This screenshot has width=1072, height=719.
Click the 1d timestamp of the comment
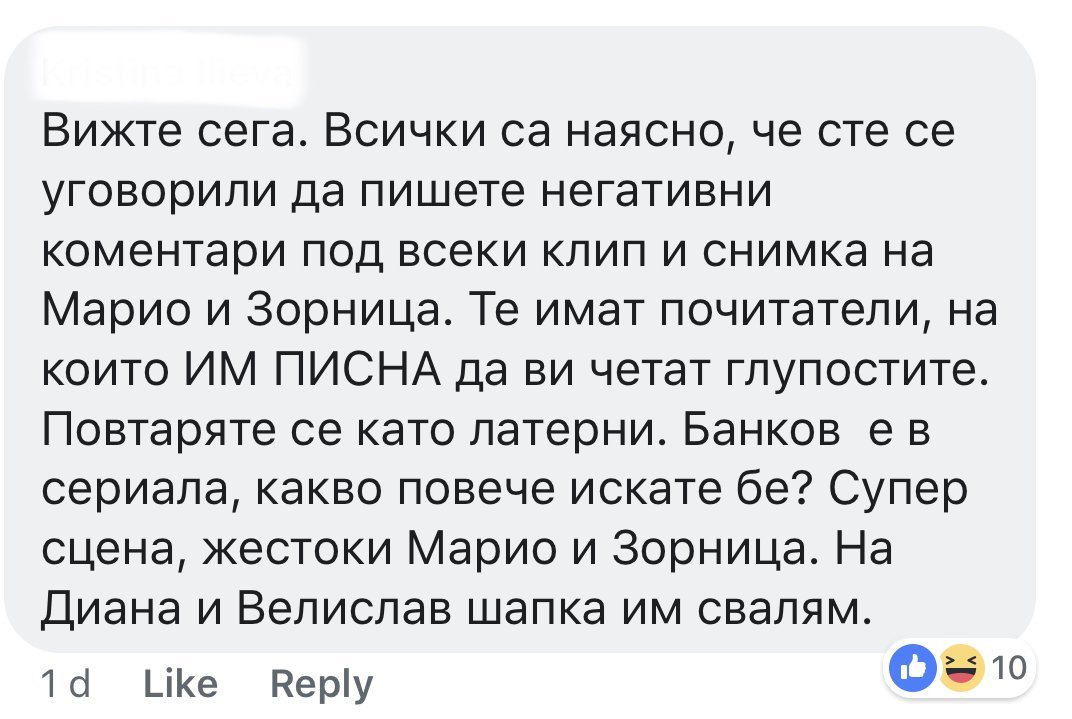68,684
